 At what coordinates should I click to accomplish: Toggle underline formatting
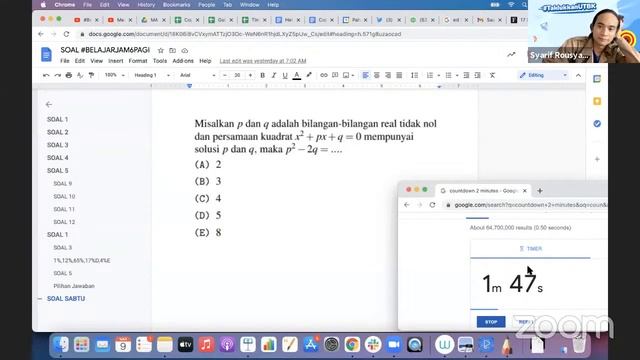[285, 76]
